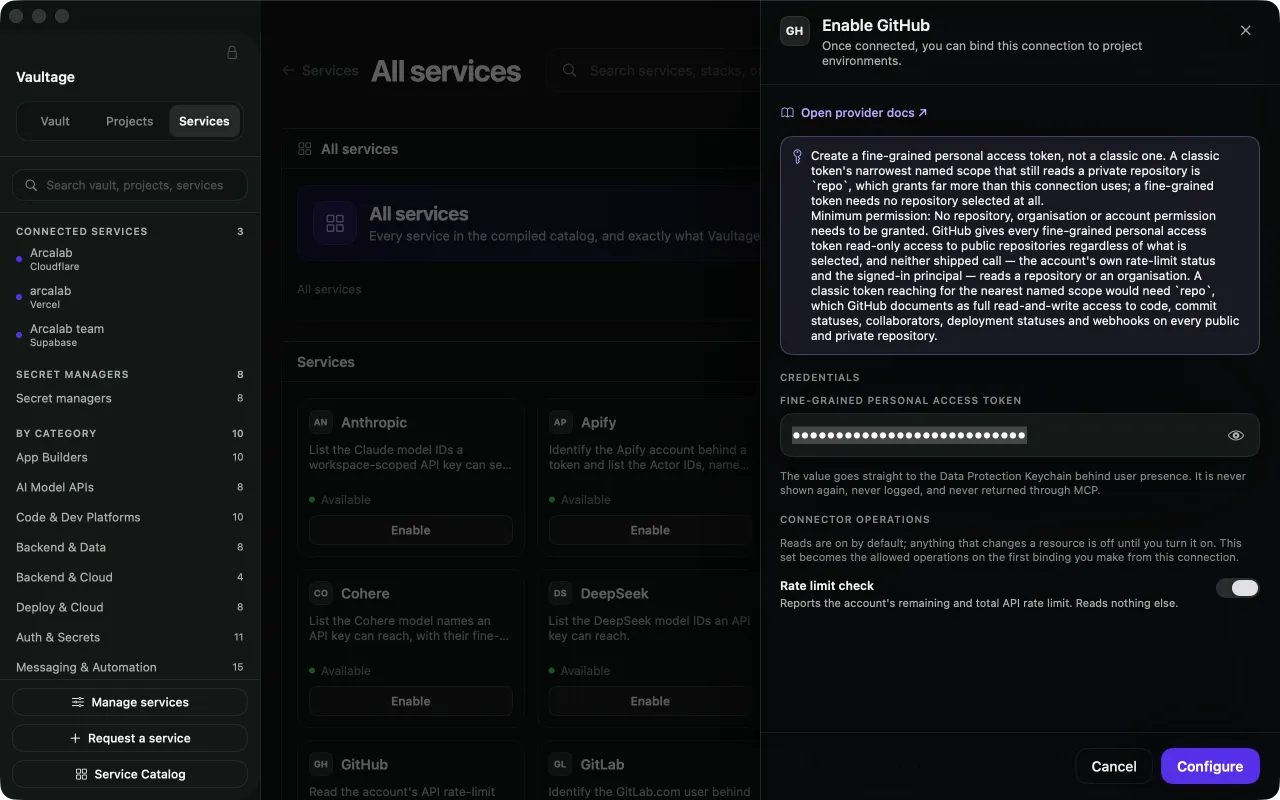This screenshot has width=1280, height=800.
Task: Click the plus icon on Request a service
Action: coord(75,738)
